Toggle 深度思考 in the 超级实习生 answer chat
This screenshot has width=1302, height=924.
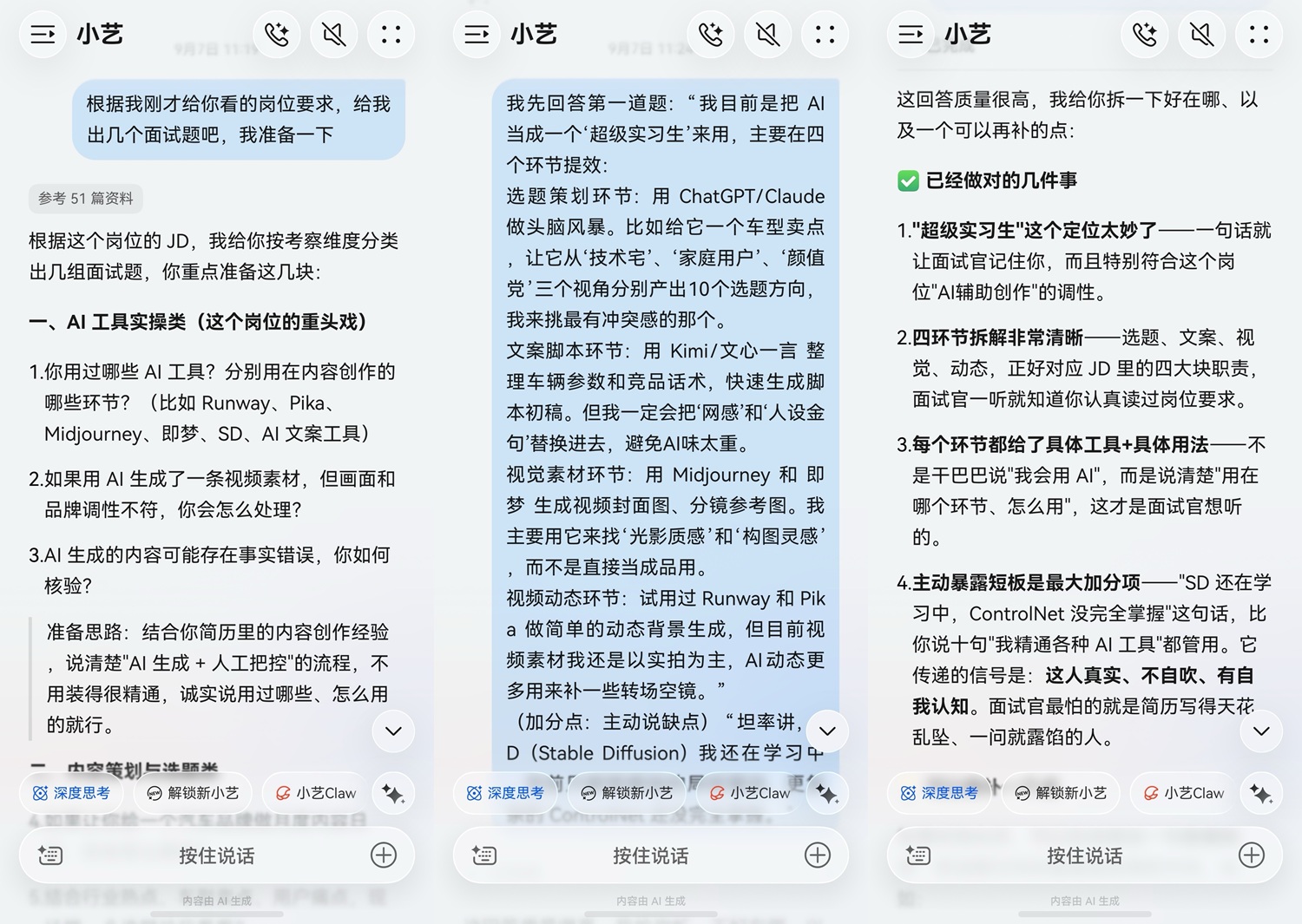click(505, 793)
